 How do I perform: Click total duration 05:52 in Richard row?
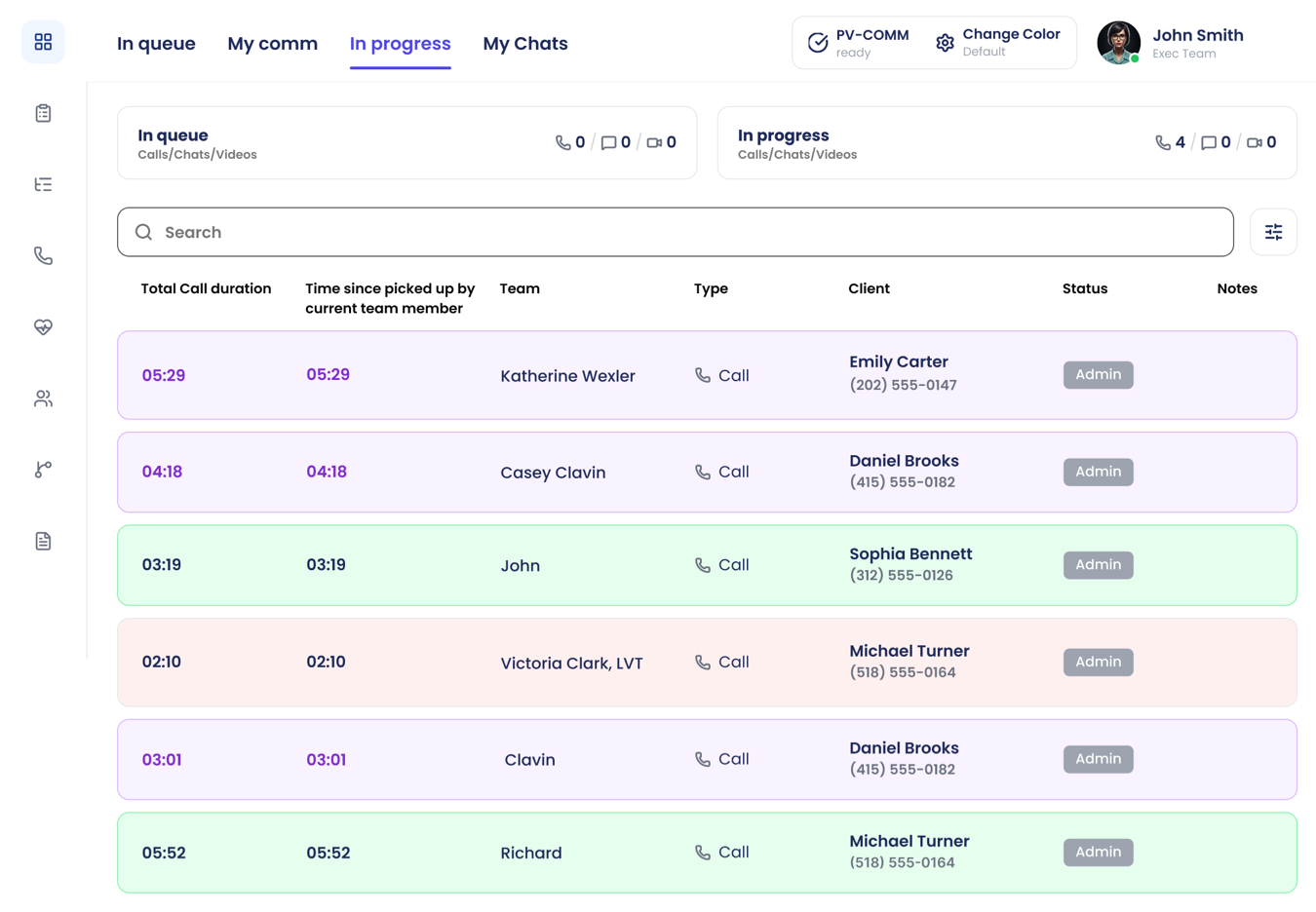[164, 853]
